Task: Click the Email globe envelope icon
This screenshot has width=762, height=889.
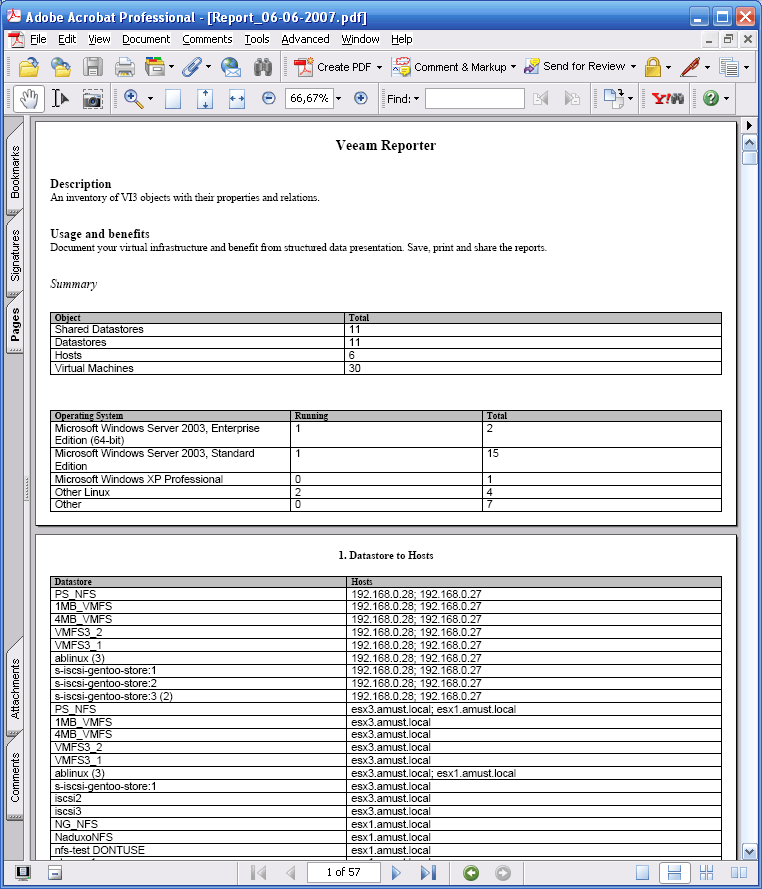Action: [231, 67]
